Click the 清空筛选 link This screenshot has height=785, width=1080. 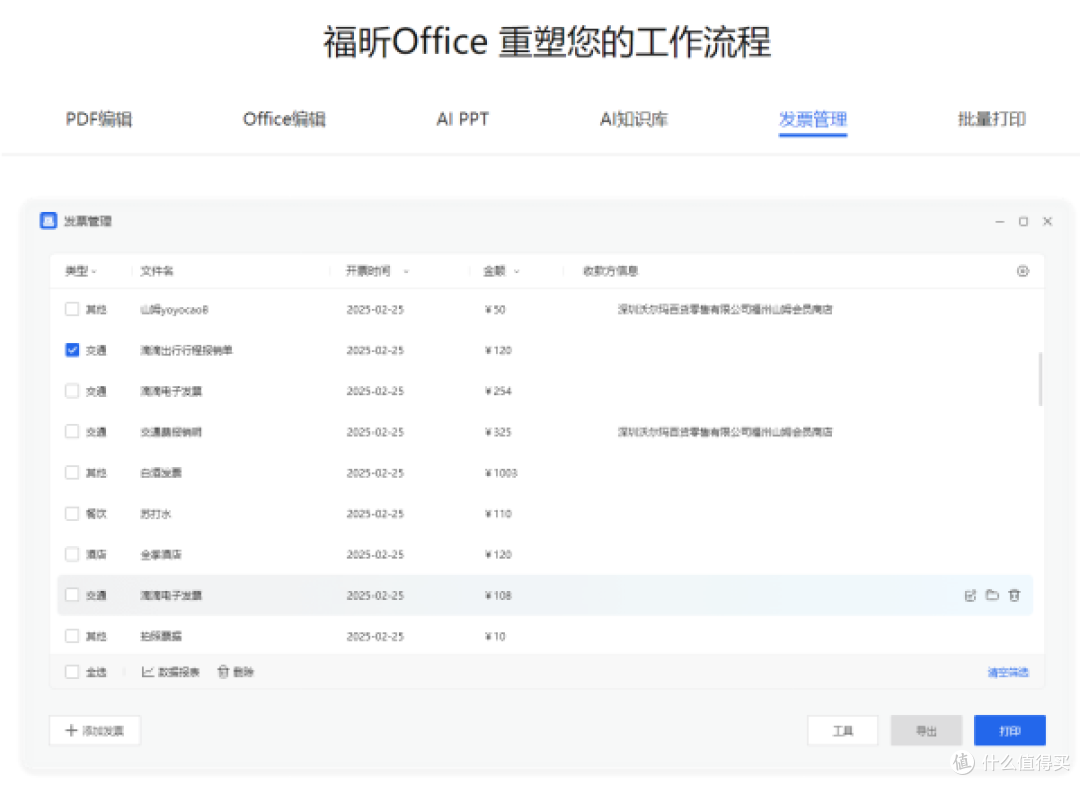coord(1008,672)
